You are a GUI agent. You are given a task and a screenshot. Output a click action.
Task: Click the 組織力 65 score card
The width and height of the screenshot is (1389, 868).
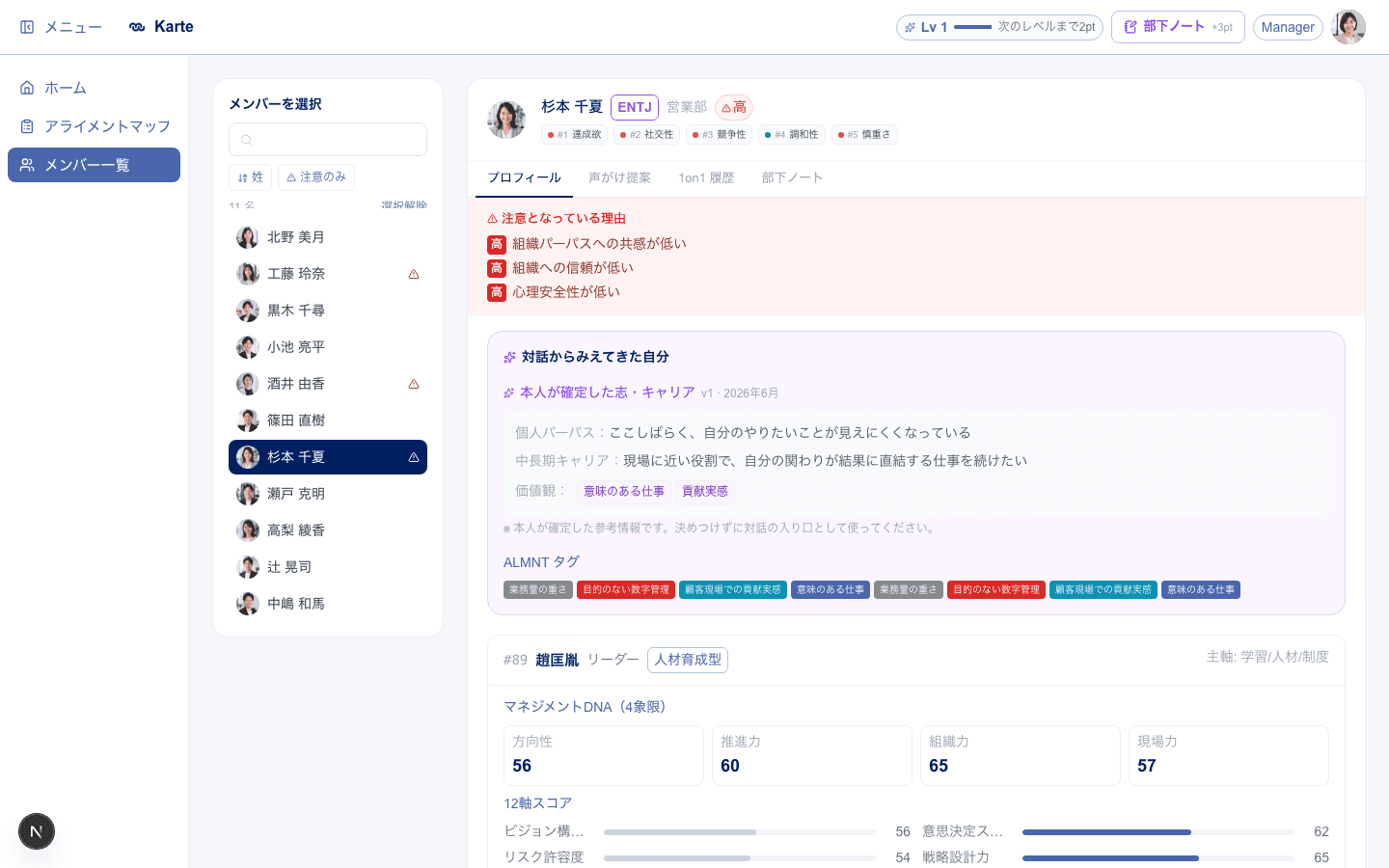click(1021, 755)
